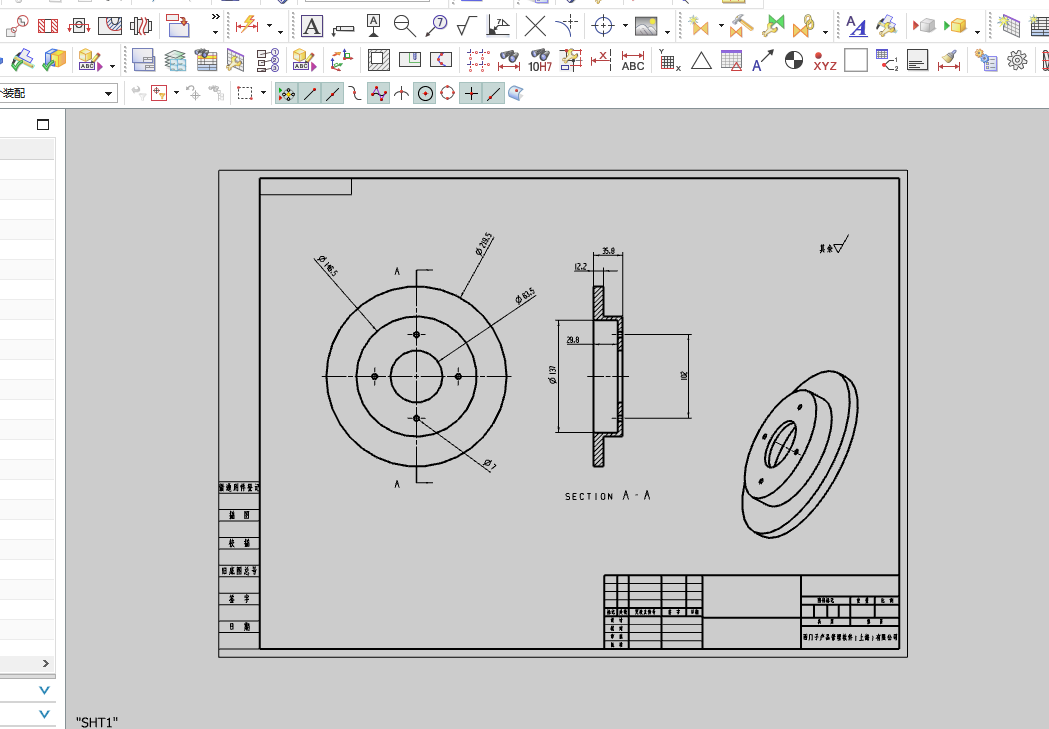Click the 10H7 binoculars icon
Screen dimensions: 1049x729
click(540, 61)
